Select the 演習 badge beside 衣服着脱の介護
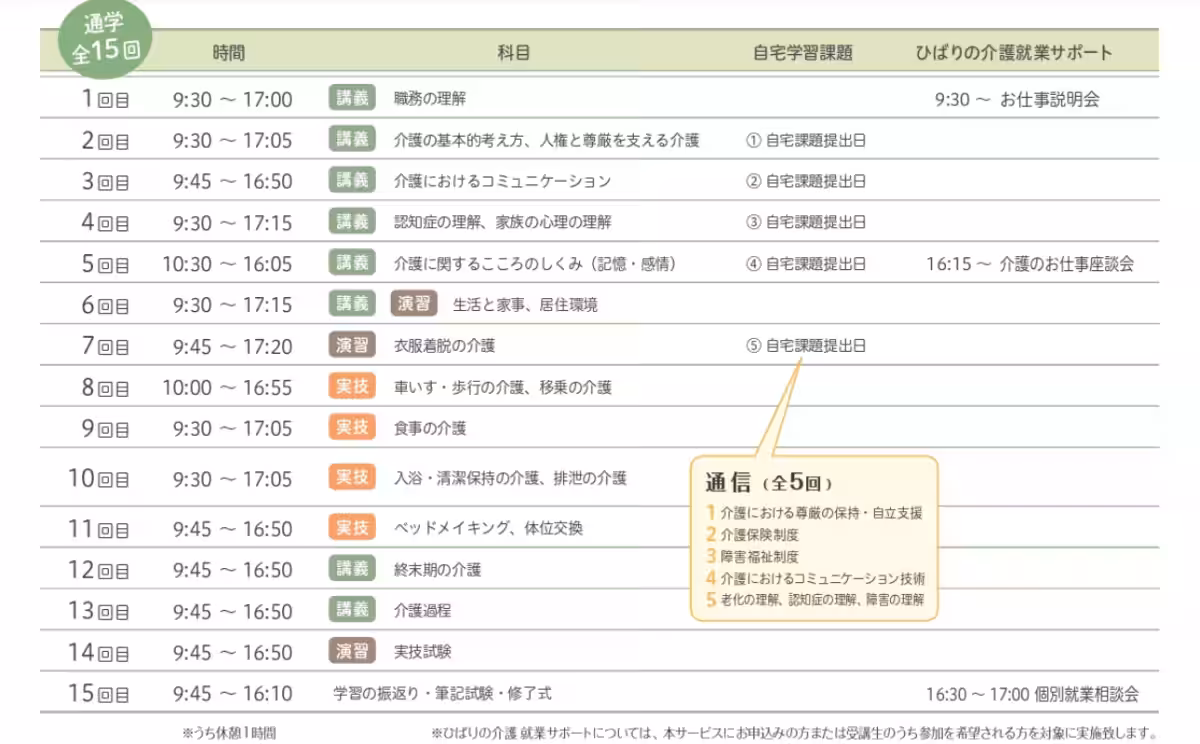 click(x=351, y=346)
